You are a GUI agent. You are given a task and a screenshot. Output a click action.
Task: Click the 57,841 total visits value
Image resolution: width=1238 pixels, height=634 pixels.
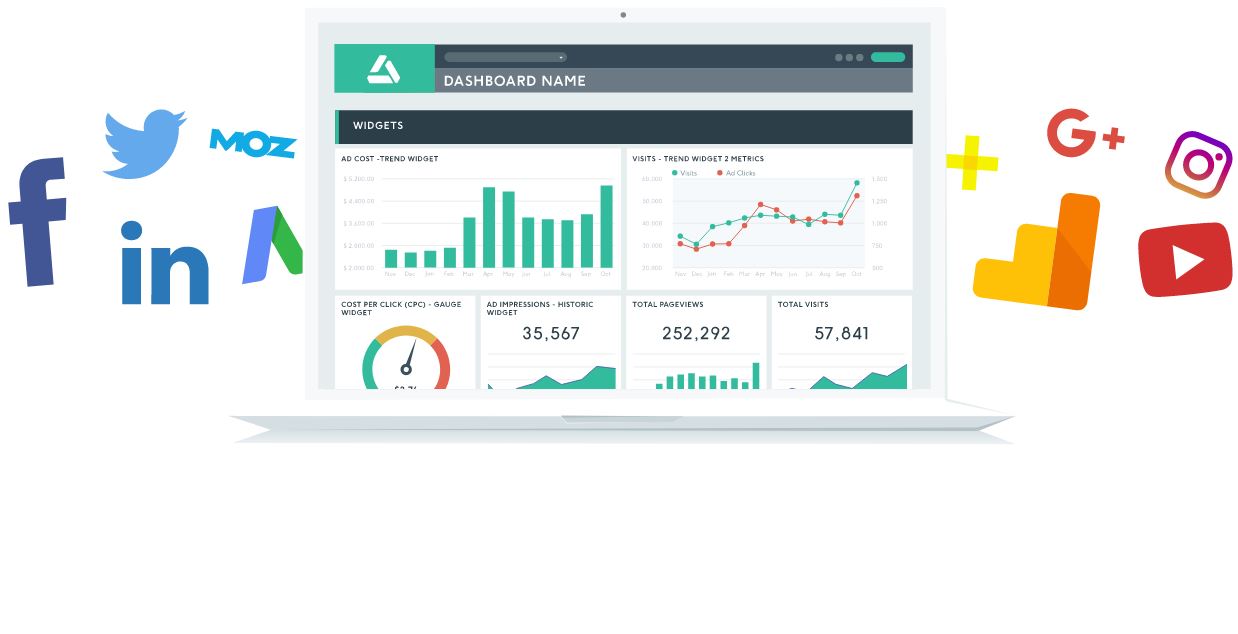pos(842,334)
